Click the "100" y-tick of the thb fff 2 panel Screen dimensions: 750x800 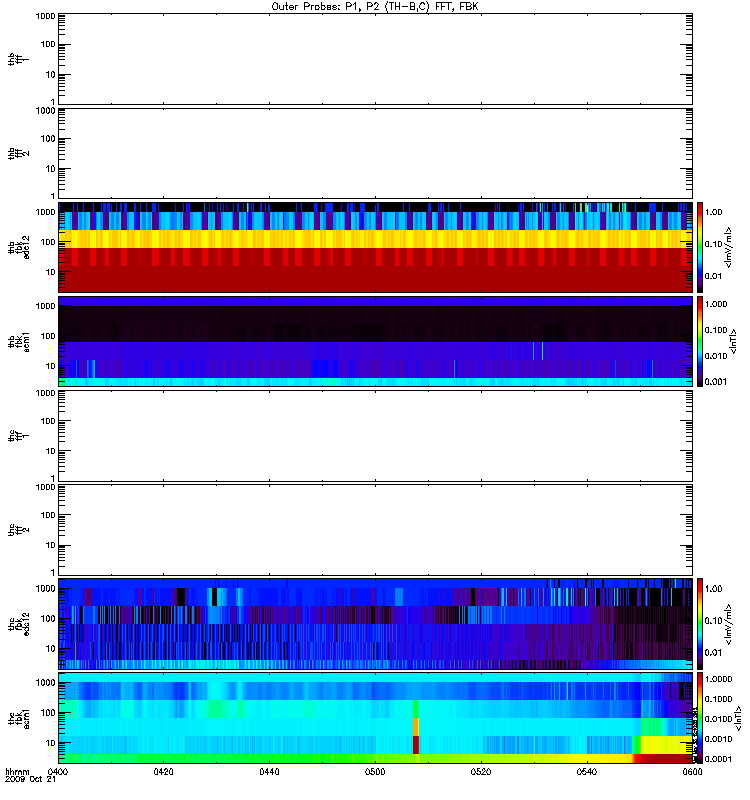[x=48, y=138]
